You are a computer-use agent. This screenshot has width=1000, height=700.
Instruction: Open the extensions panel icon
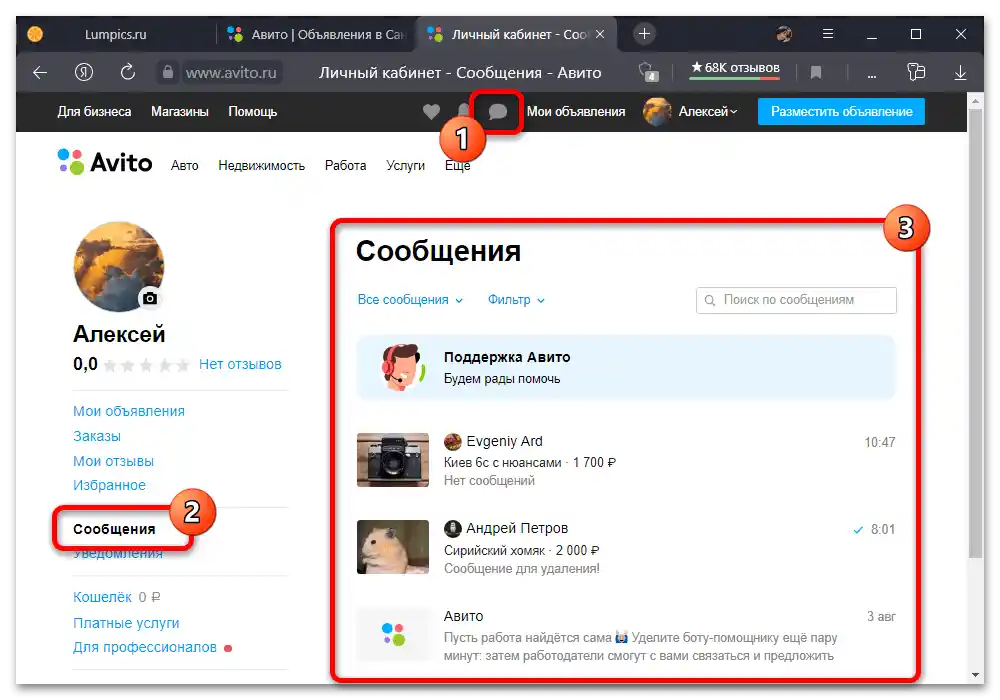(916, 72)
